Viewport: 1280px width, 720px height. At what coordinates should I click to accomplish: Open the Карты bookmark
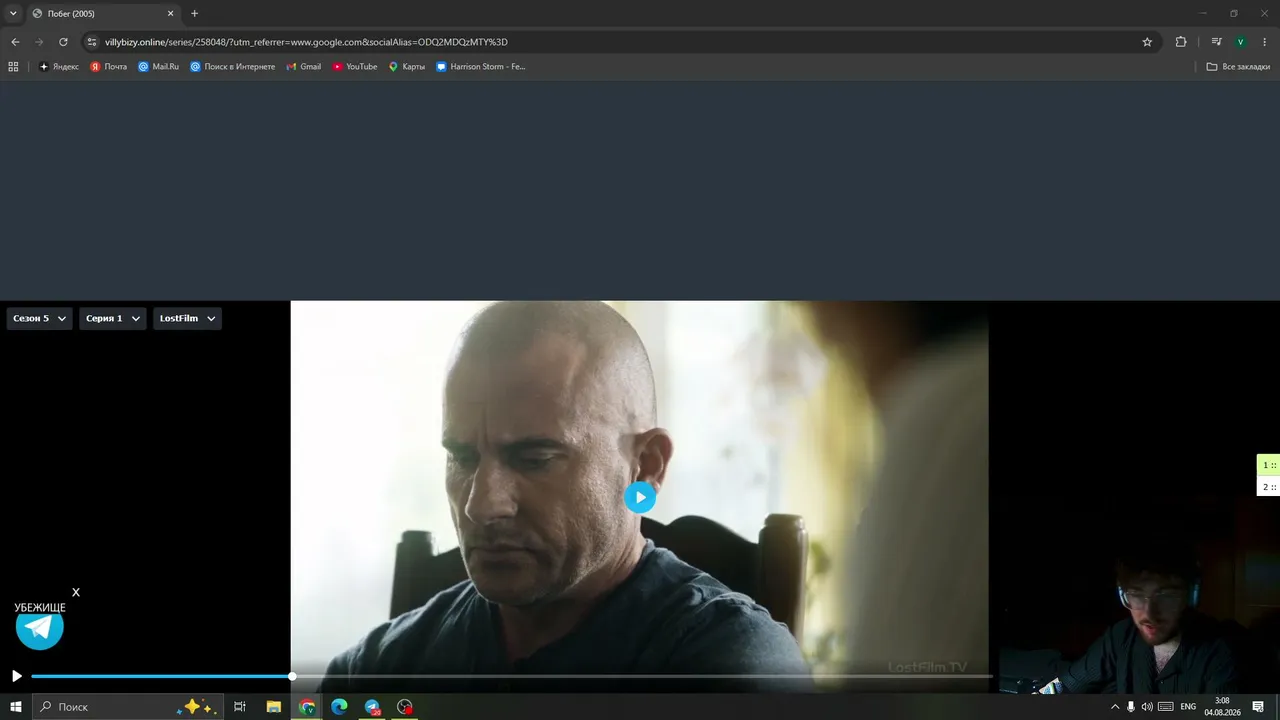click(407, 67)
